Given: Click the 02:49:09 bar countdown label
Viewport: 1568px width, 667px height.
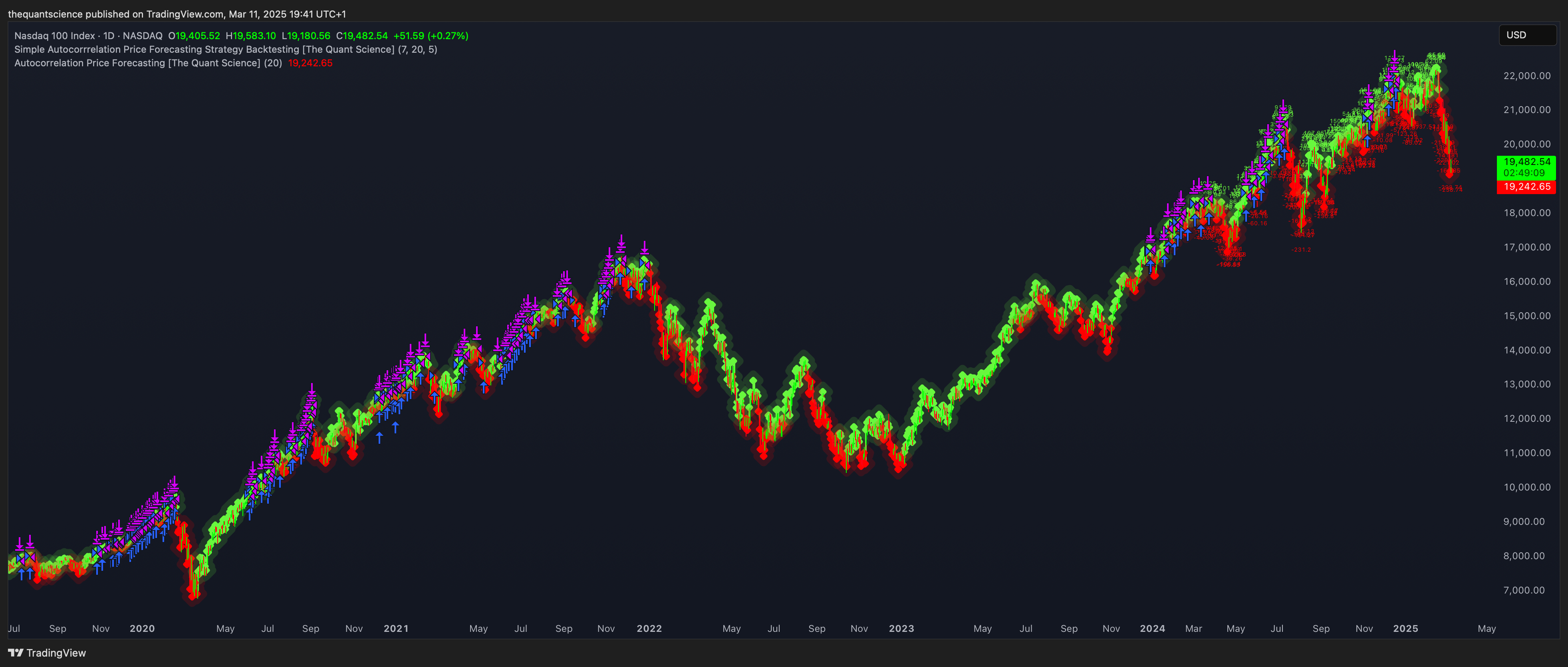Looking at the screenshot, I should point(1526,173).
